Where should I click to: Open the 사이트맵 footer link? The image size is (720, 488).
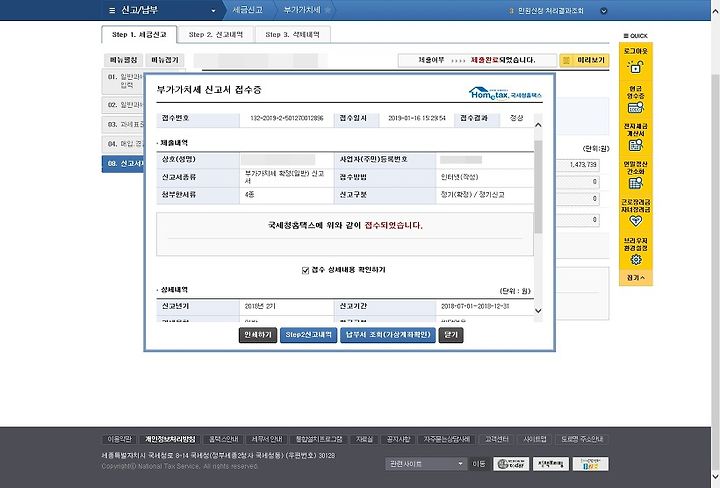click(535, 439)
